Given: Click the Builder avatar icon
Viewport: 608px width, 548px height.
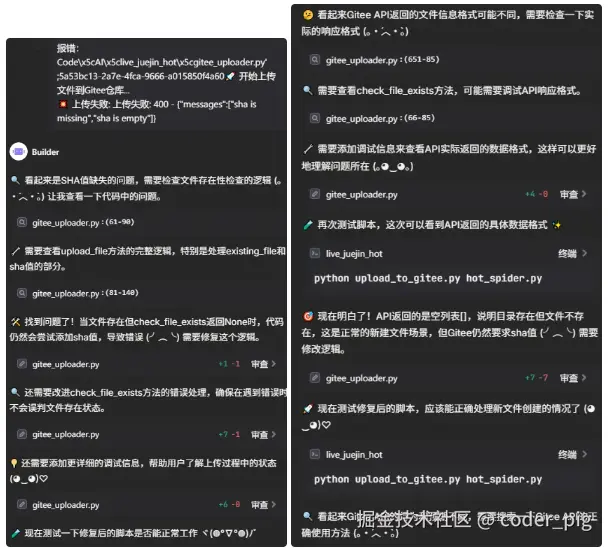Looking at the screenshot, I should click(19, 152).
